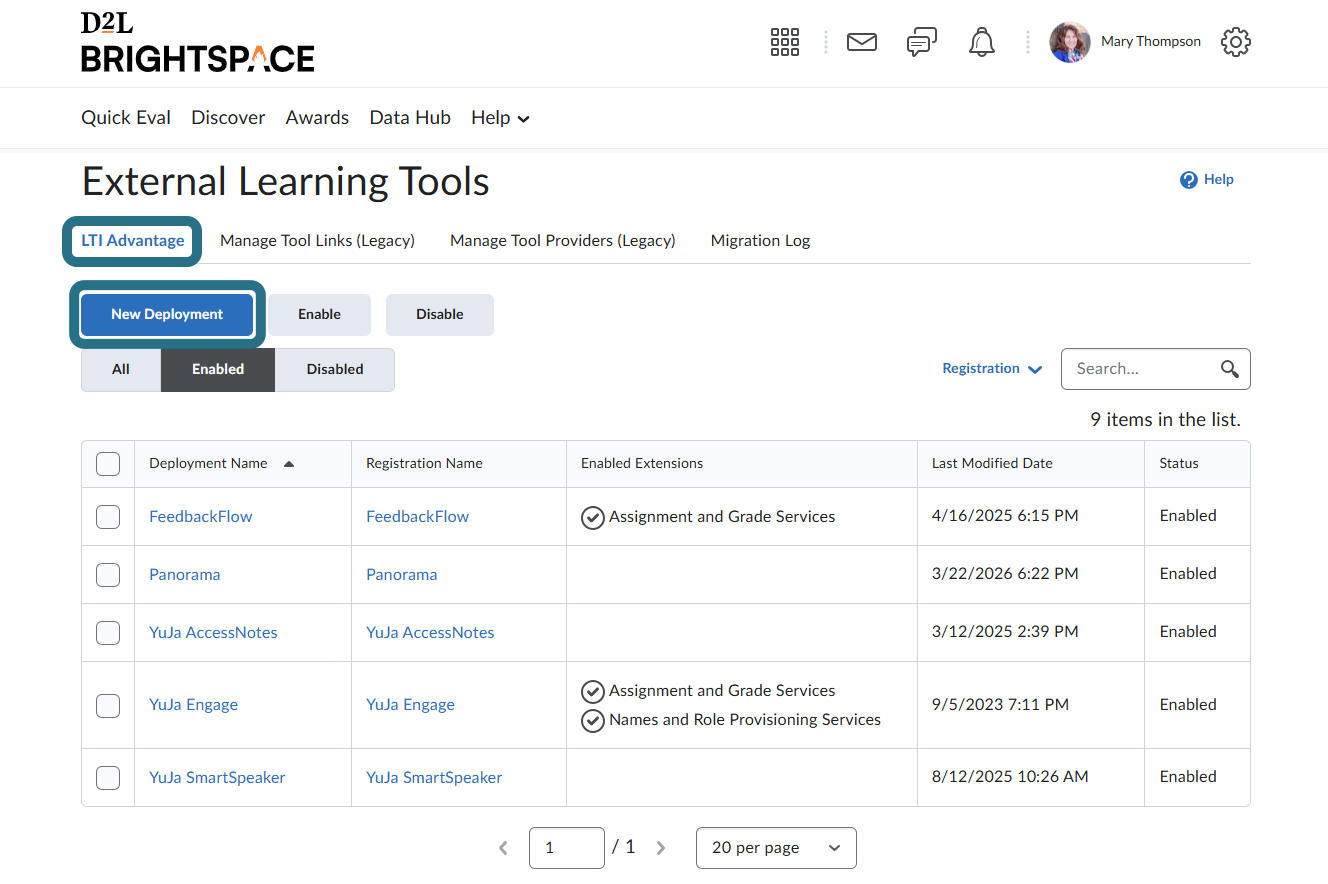Open the FeedbackFlow registration name link
This screenshot has height=884, width=1328.
(418, 517)
